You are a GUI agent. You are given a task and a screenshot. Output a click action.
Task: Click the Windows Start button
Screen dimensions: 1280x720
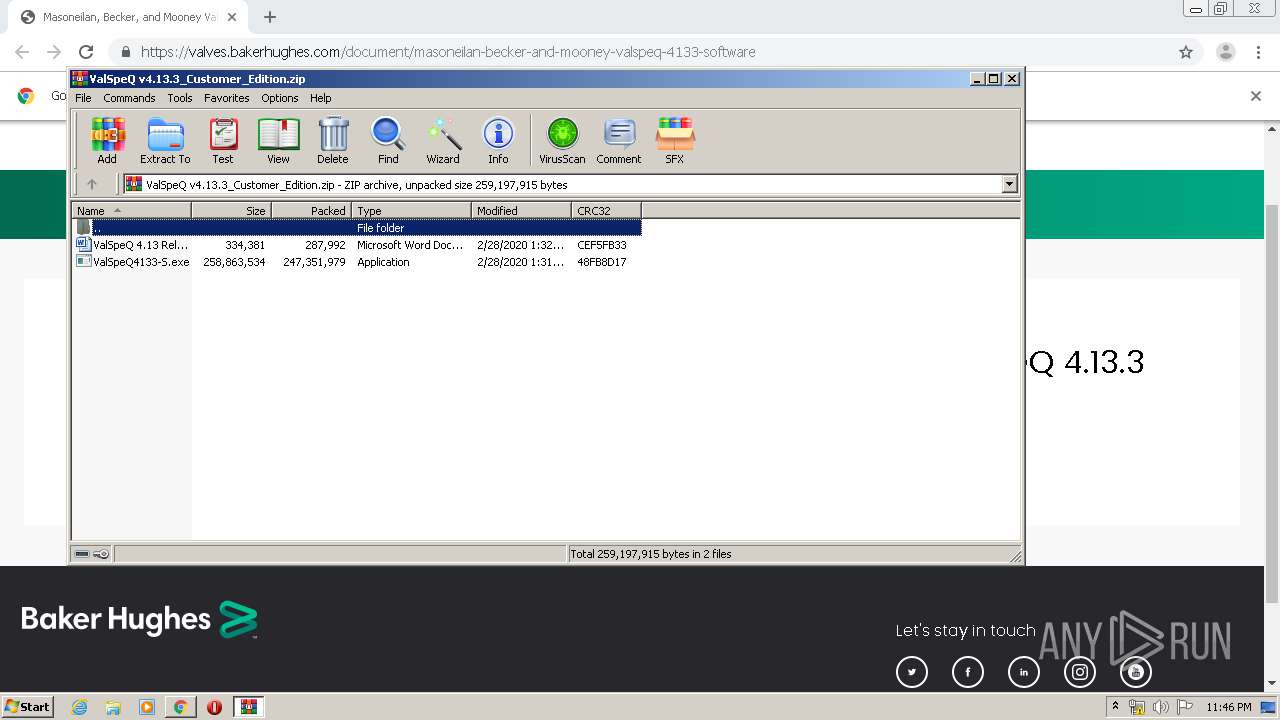point(27,706)
